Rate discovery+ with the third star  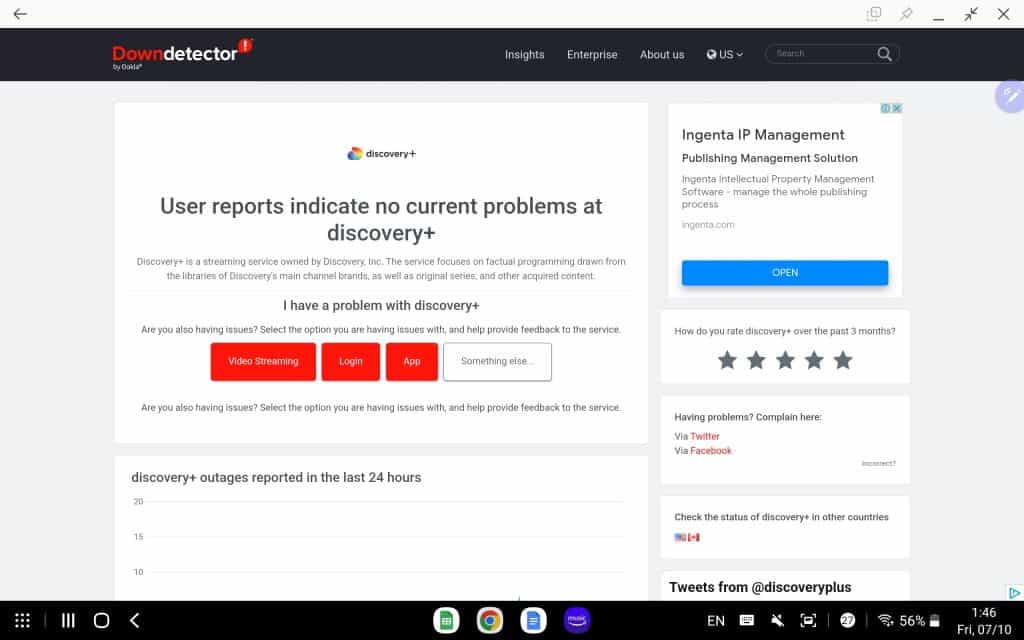pos(785,359)
